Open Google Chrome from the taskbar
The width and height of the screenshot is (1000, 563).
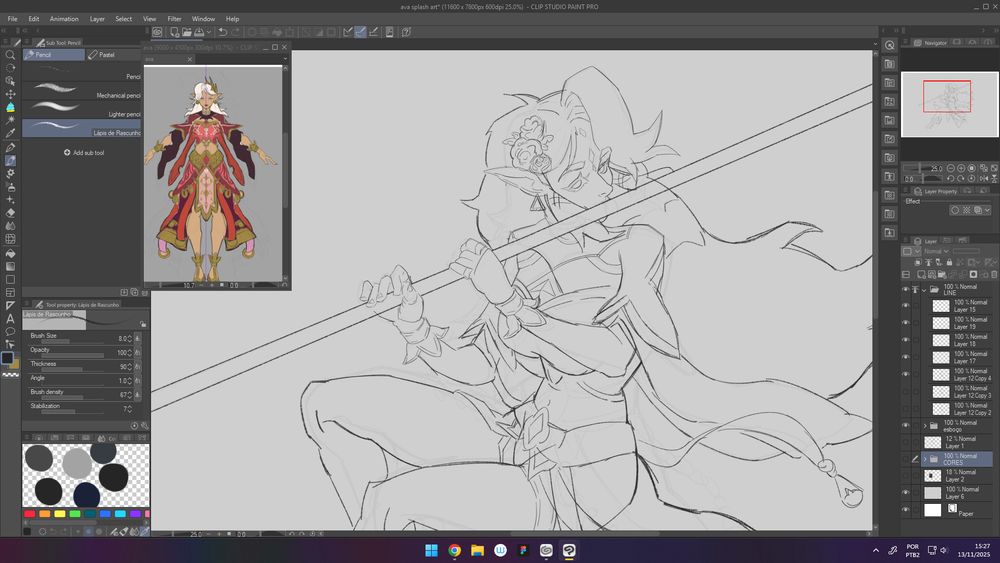coord(454,550)
